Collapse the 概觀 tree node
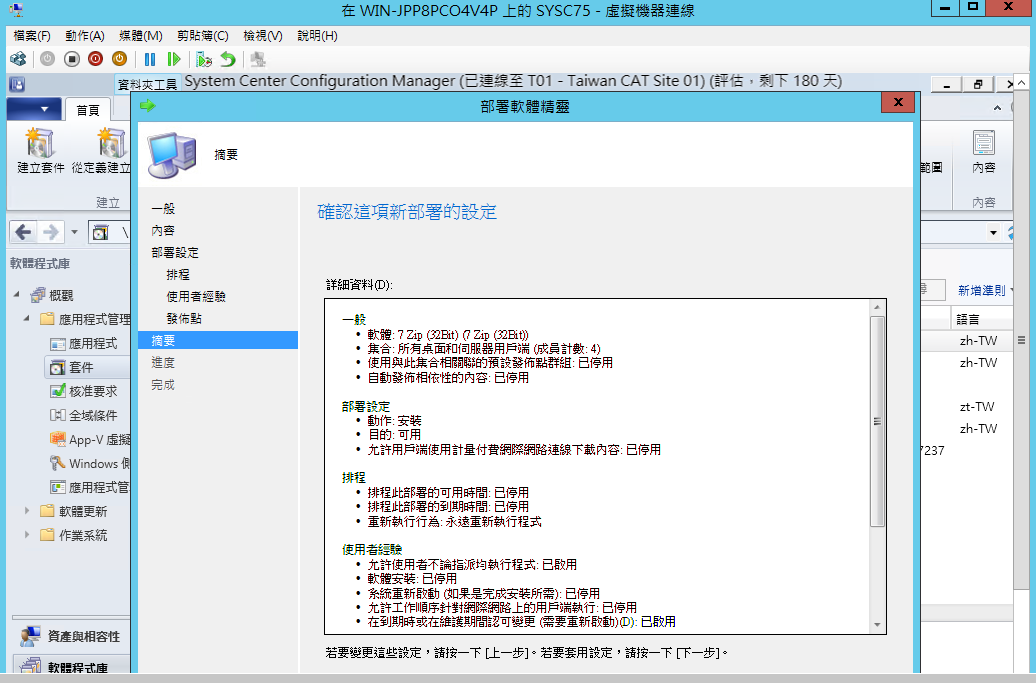The width and height of the screenshot is (1036, 683). pos(17,295)
